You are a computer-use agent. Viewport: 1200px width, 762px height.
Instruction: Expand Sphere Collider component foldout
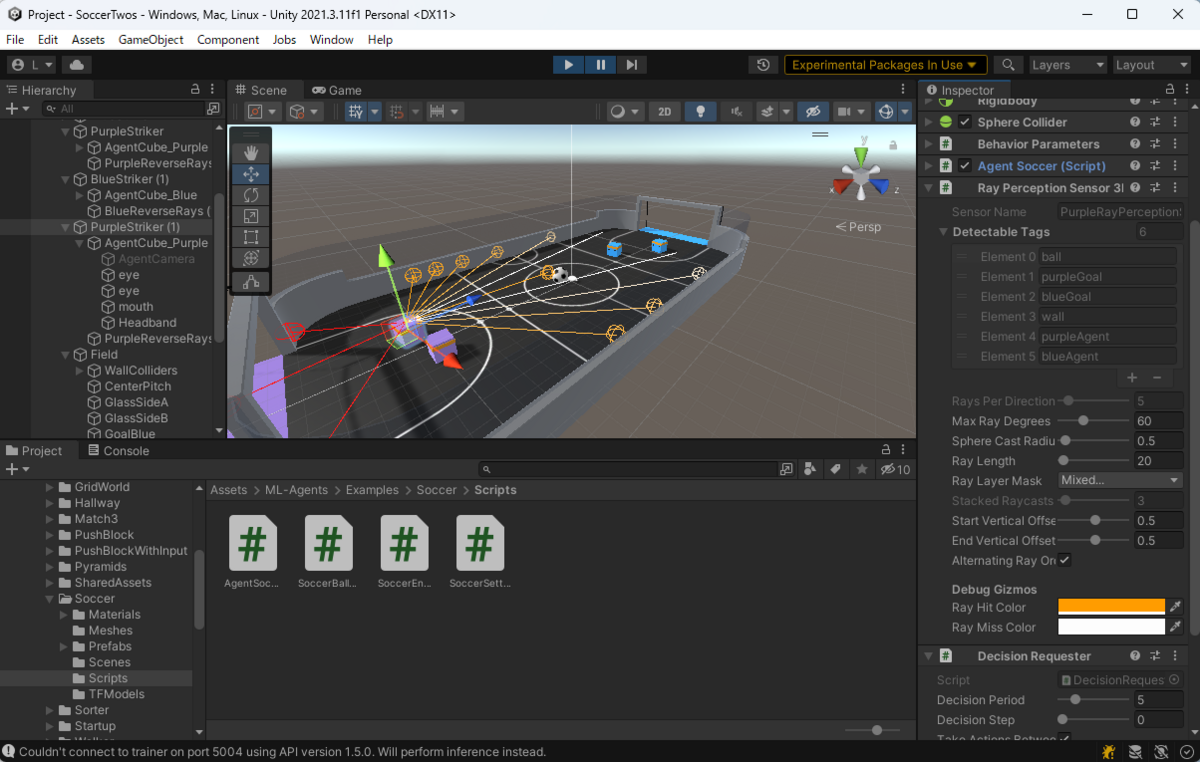coord(927,122)
